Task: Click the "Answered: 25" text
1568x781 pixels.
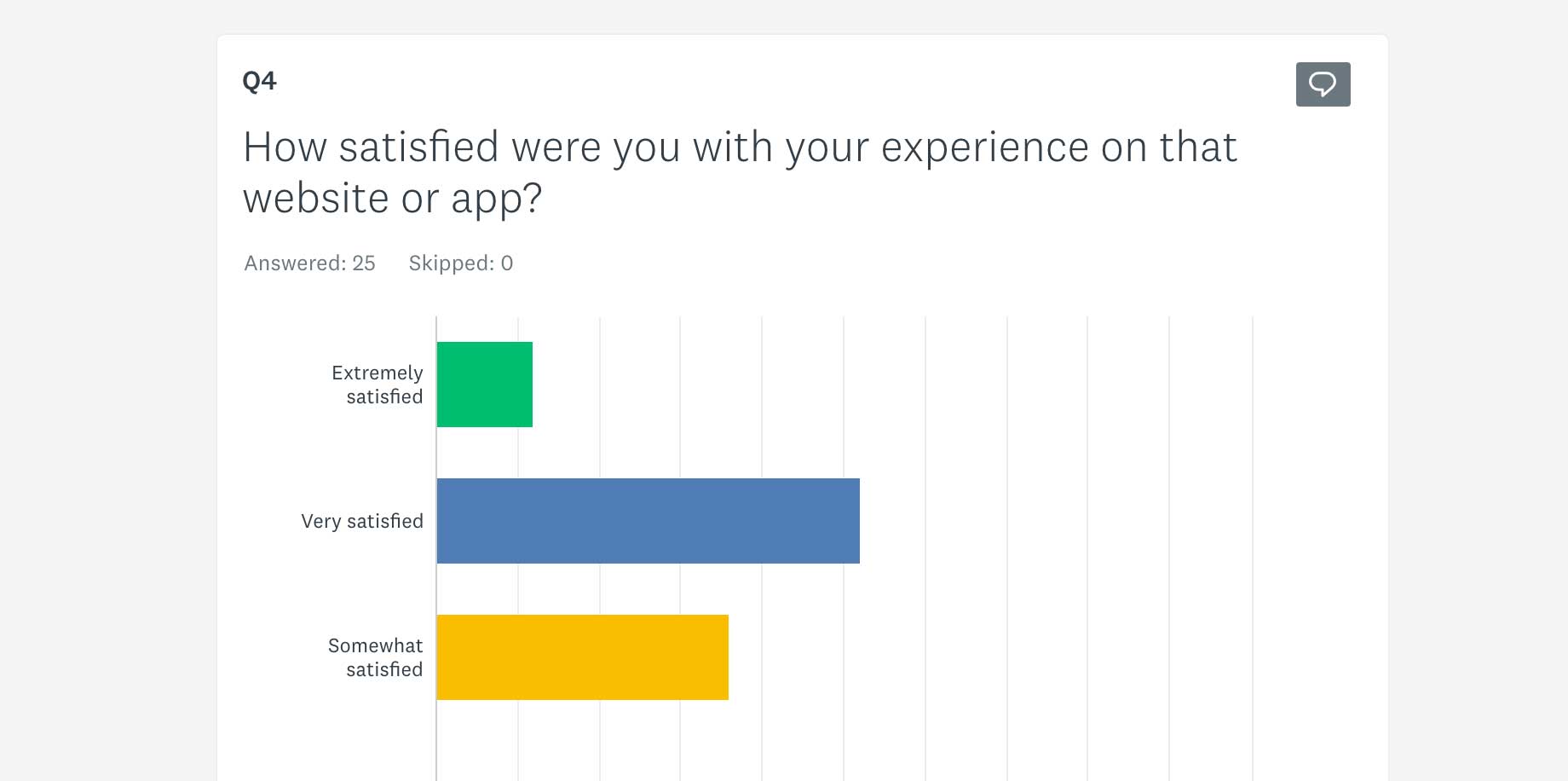Action: (309, 263)
